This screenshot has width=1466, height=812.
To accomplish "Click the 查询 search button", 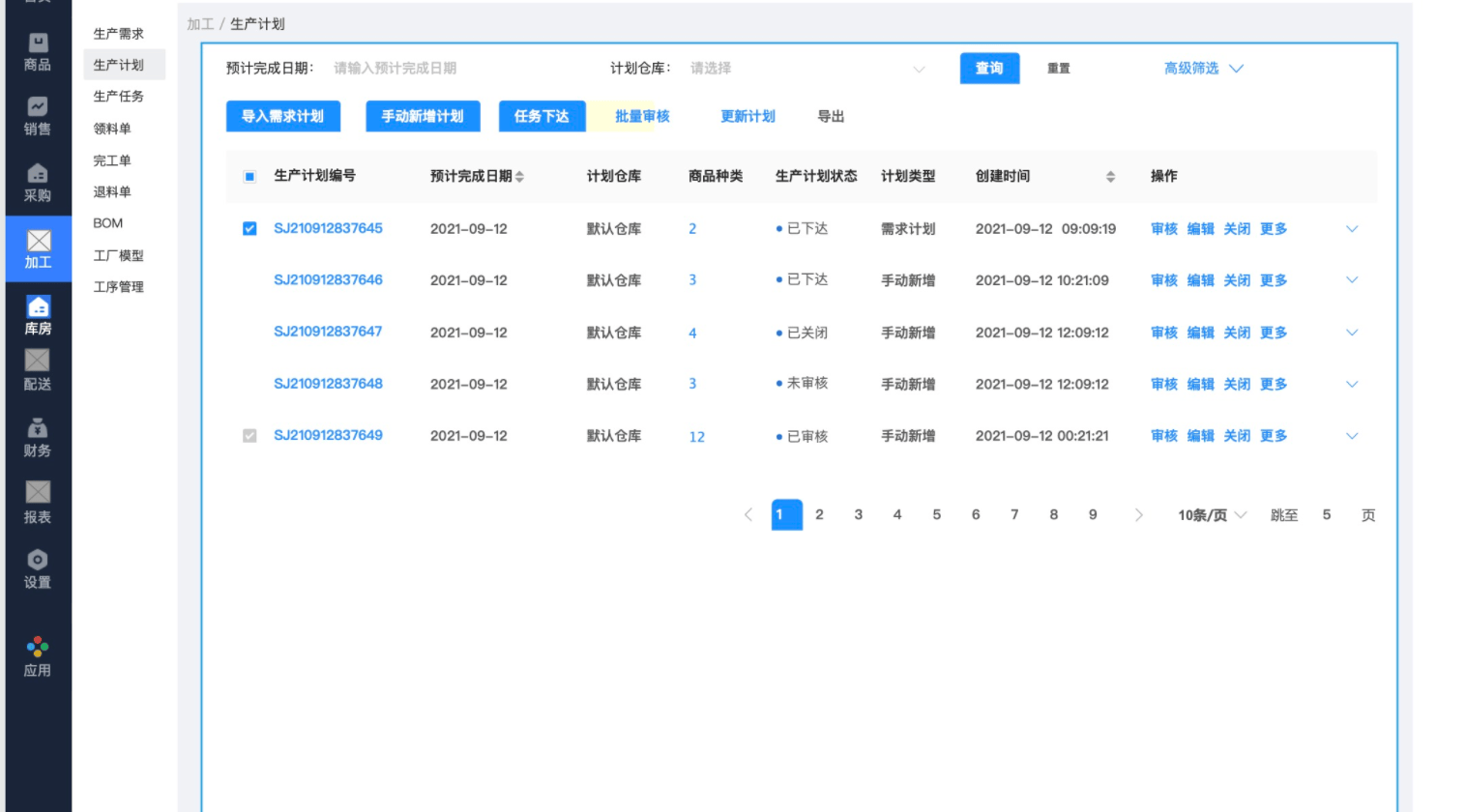I will [989, 69].
